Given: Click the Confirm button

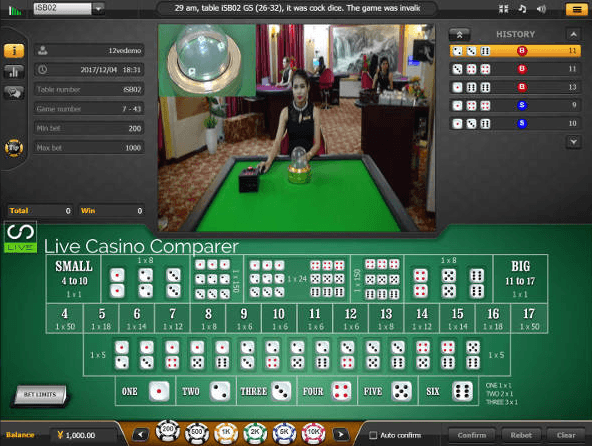Looking at the screenshot, I should point(472,435).
